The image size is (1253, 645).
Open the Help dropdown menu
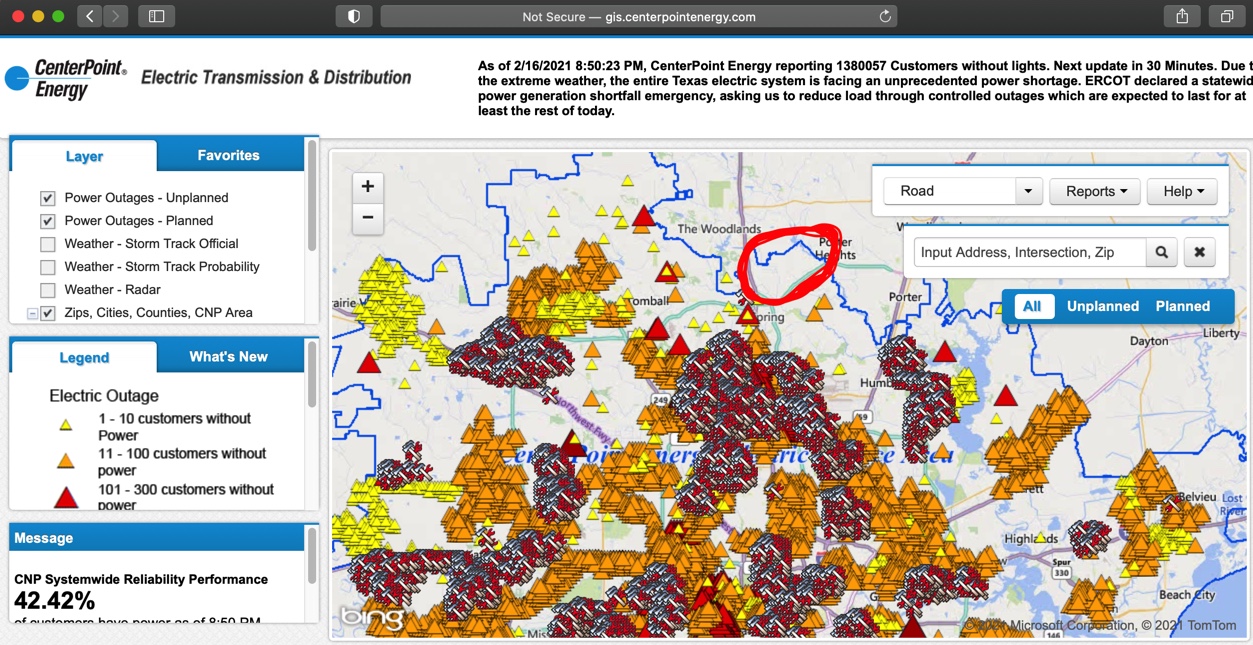[x=1182, y=191]
